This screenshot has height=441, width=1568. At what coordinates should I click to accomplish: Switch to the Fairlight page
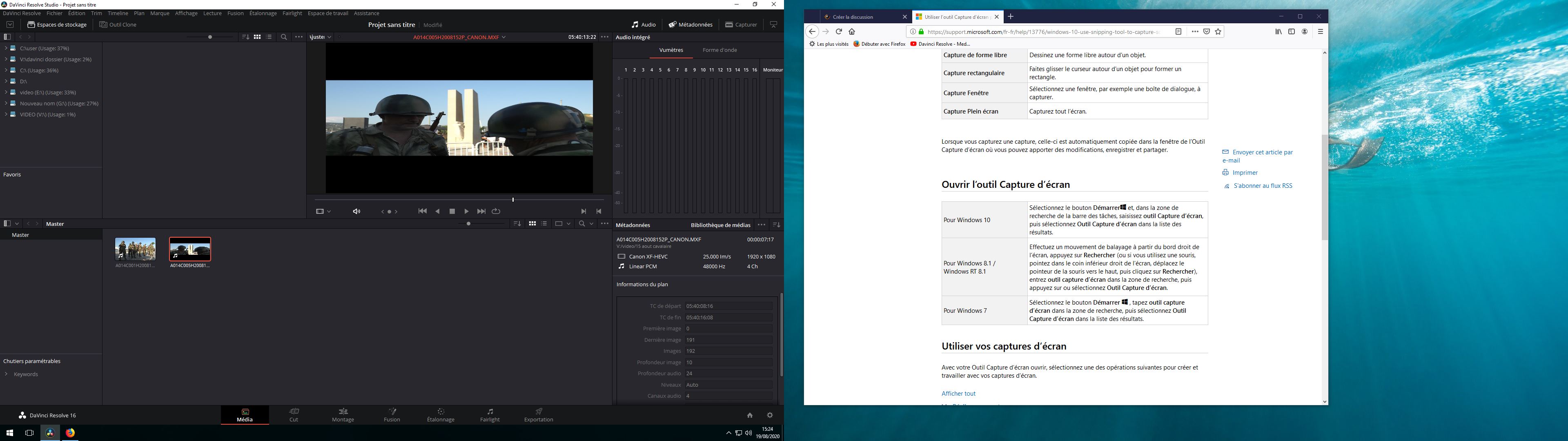point(490,415)
